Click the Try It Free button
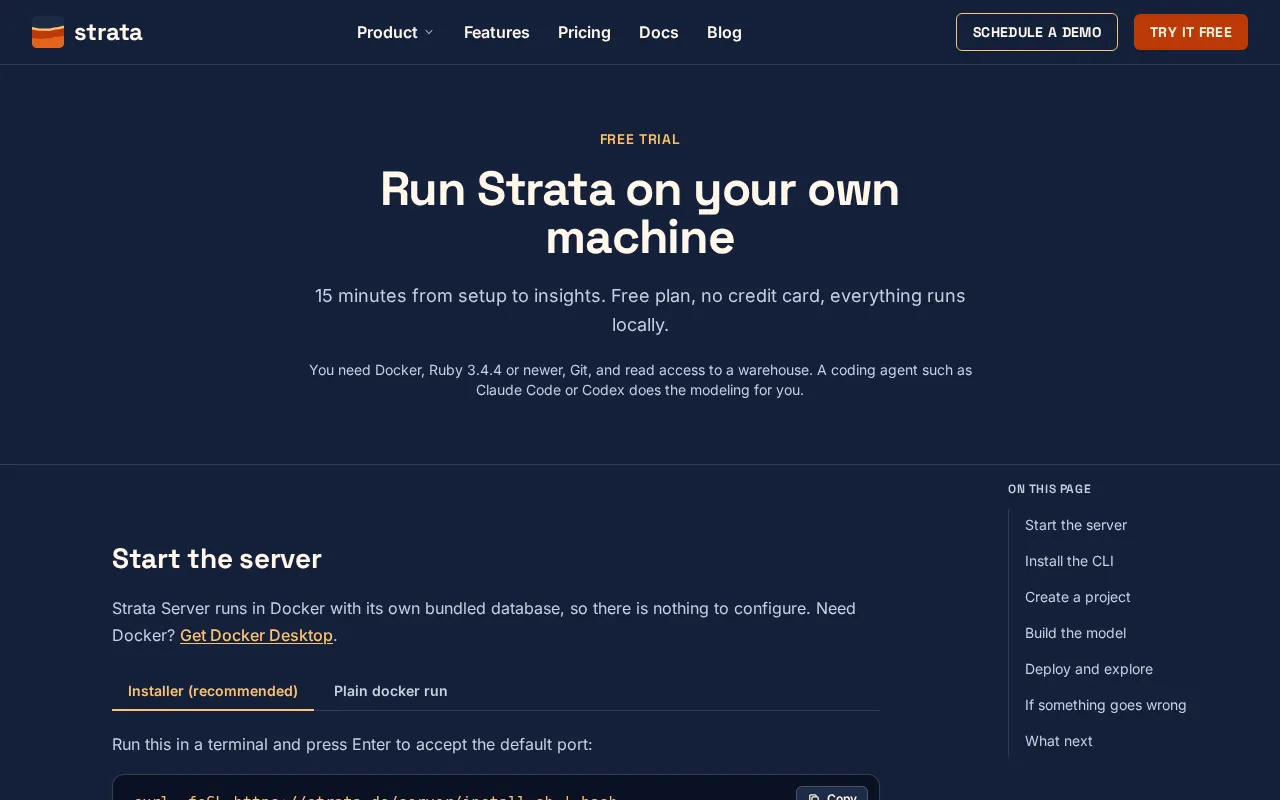 coord(1191,32)
